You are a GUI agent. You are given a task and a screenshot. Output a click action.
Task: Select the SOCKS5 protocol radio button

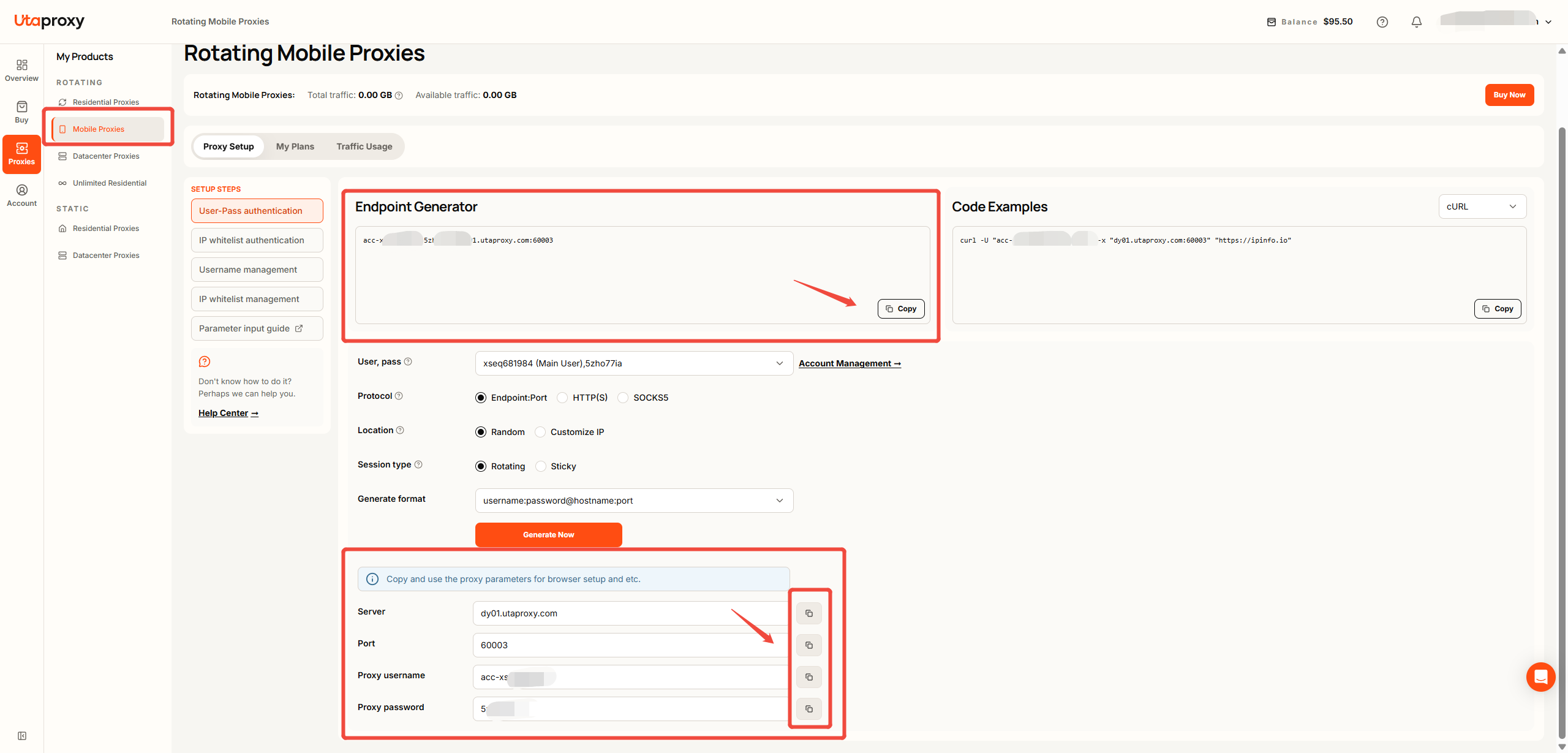[x=623, y=398]
